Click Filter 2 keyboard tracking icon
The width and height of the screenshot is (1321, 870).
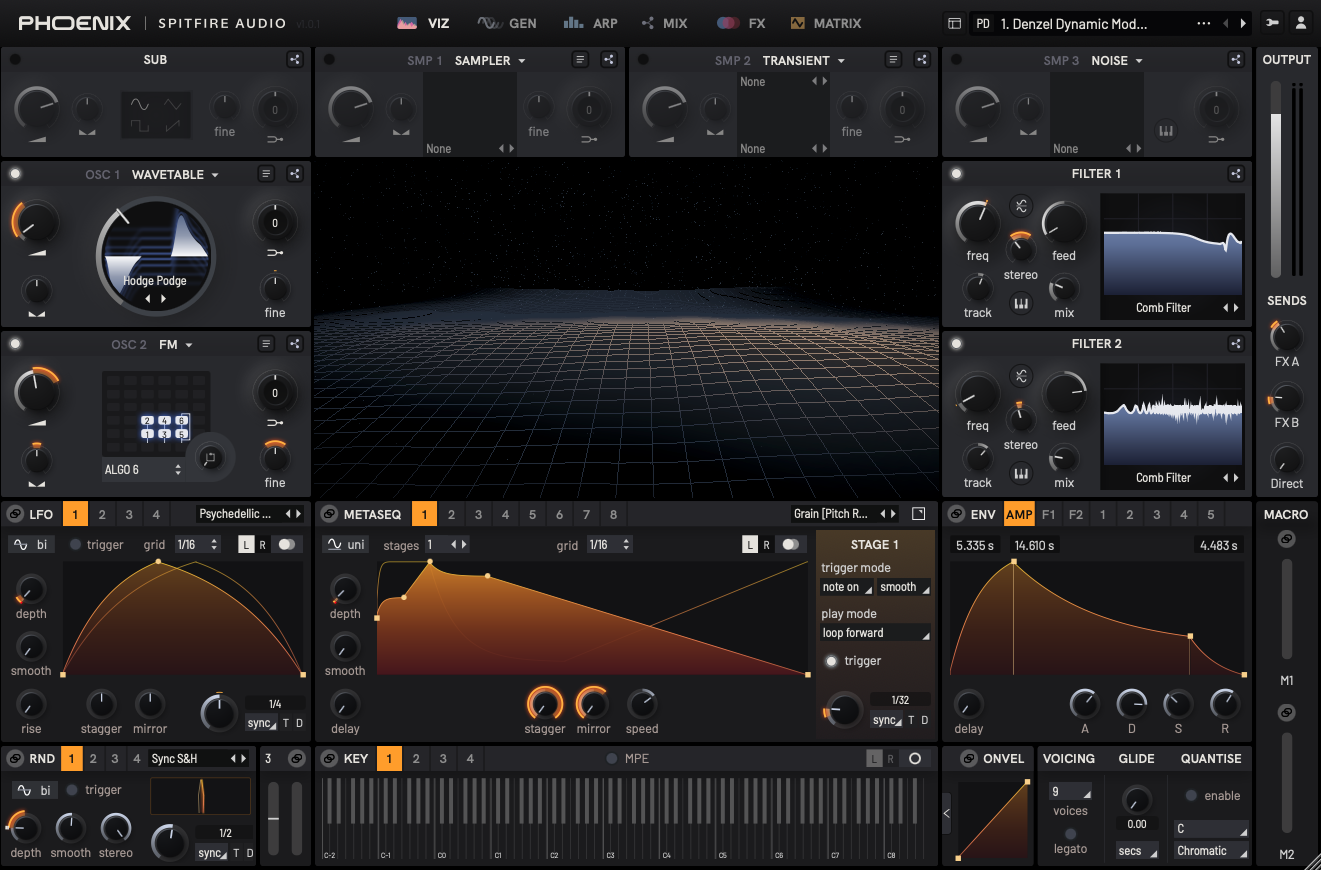click(x=1020, y=473)
